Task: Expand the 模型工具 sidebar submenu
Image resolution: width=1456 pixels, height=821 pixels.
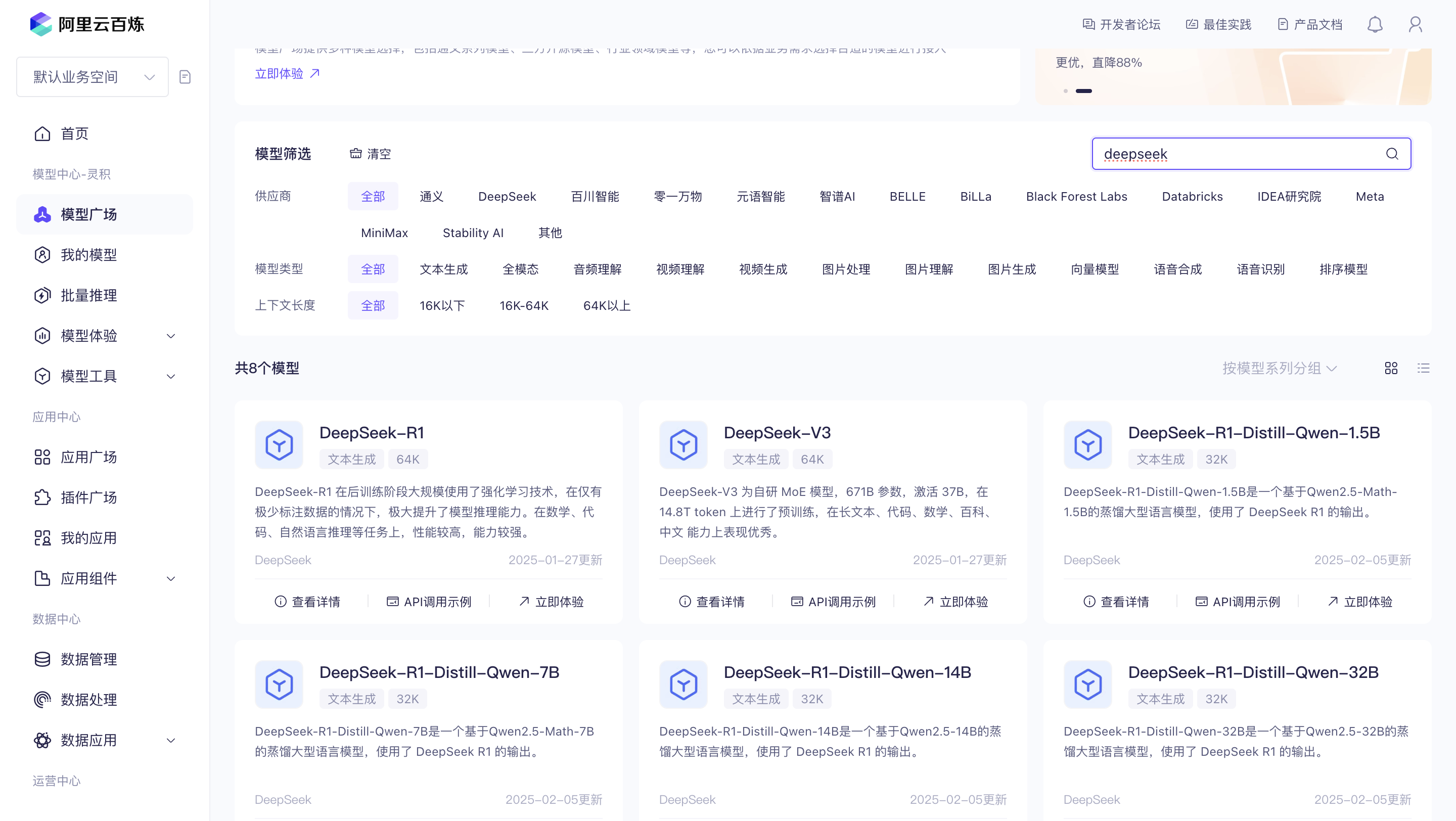Action: 171,376
